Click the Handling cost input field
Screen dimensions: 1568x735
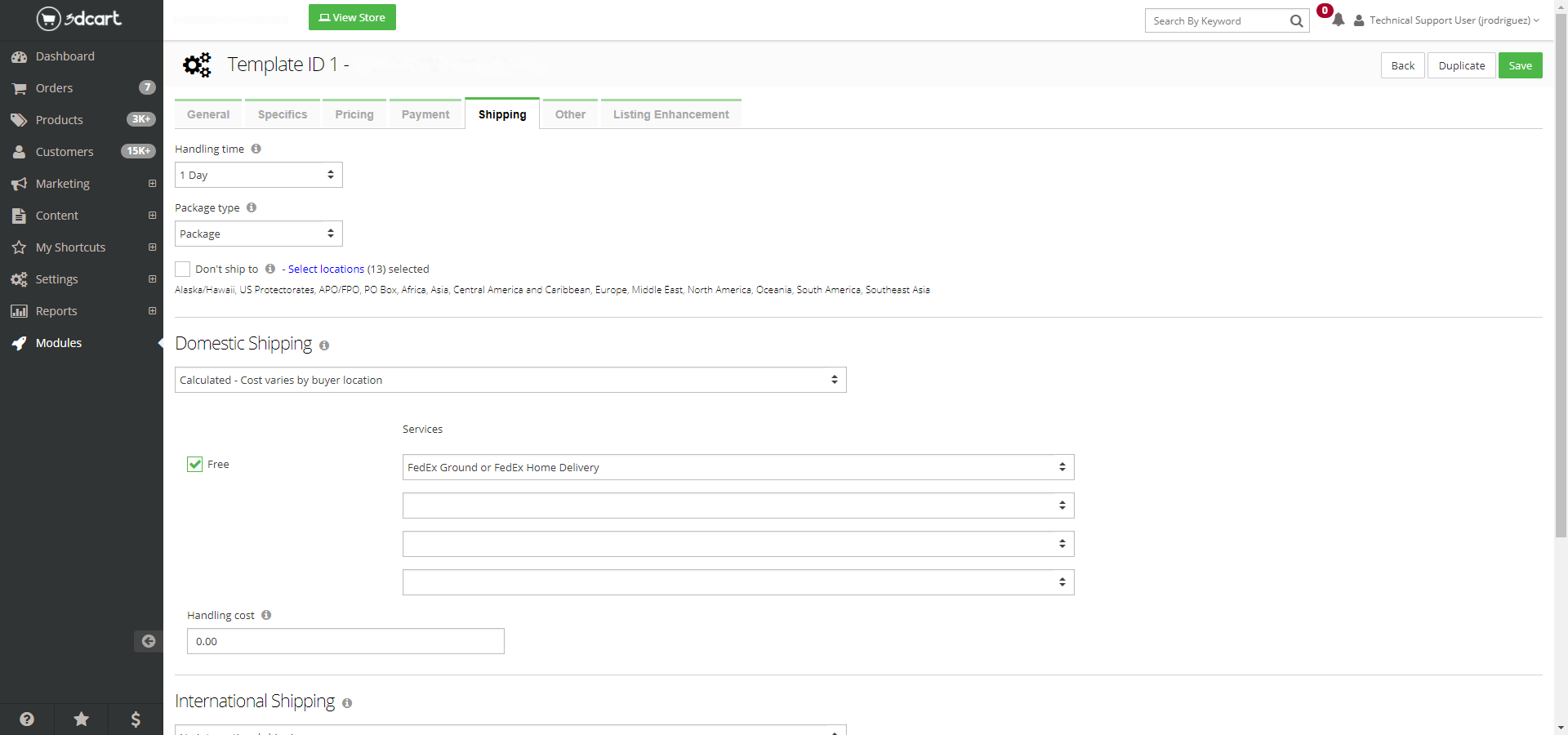[x=345, y=641]
